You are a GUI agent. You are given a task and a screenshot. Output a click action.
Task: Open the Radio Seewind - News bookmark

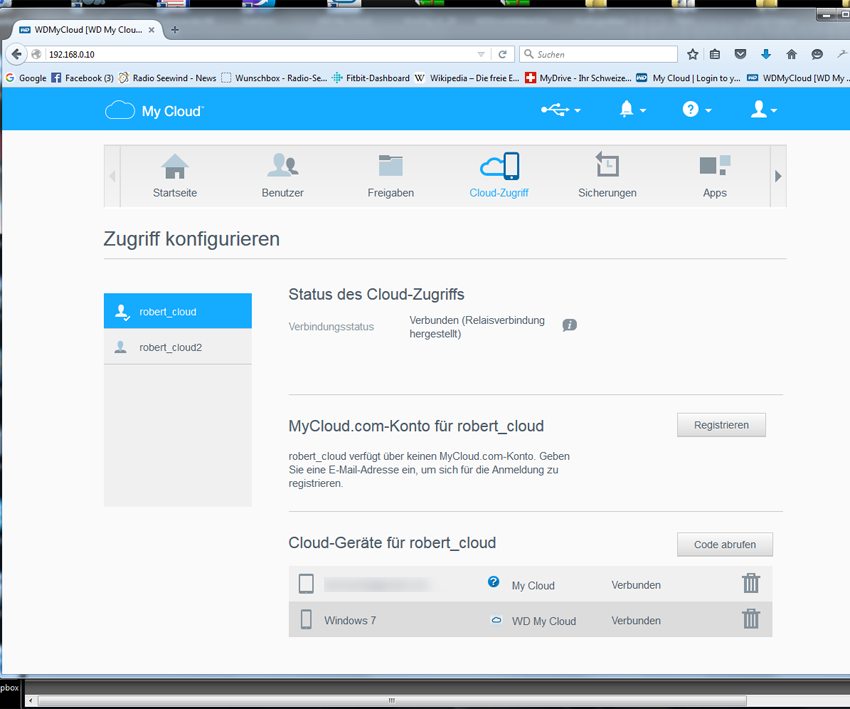pos(168,78)
